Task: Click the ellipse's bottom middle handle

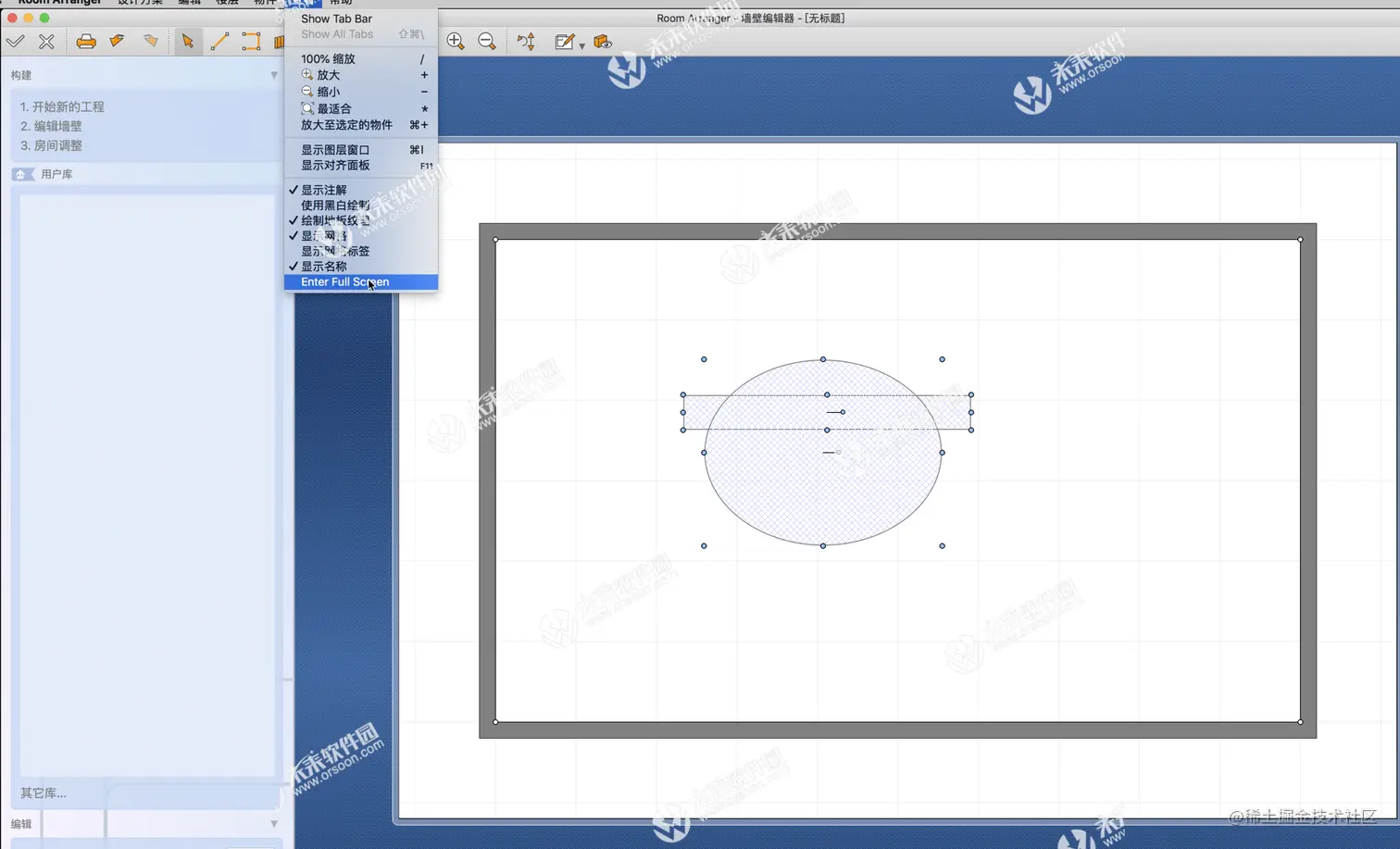Action: tap(823, 545)
